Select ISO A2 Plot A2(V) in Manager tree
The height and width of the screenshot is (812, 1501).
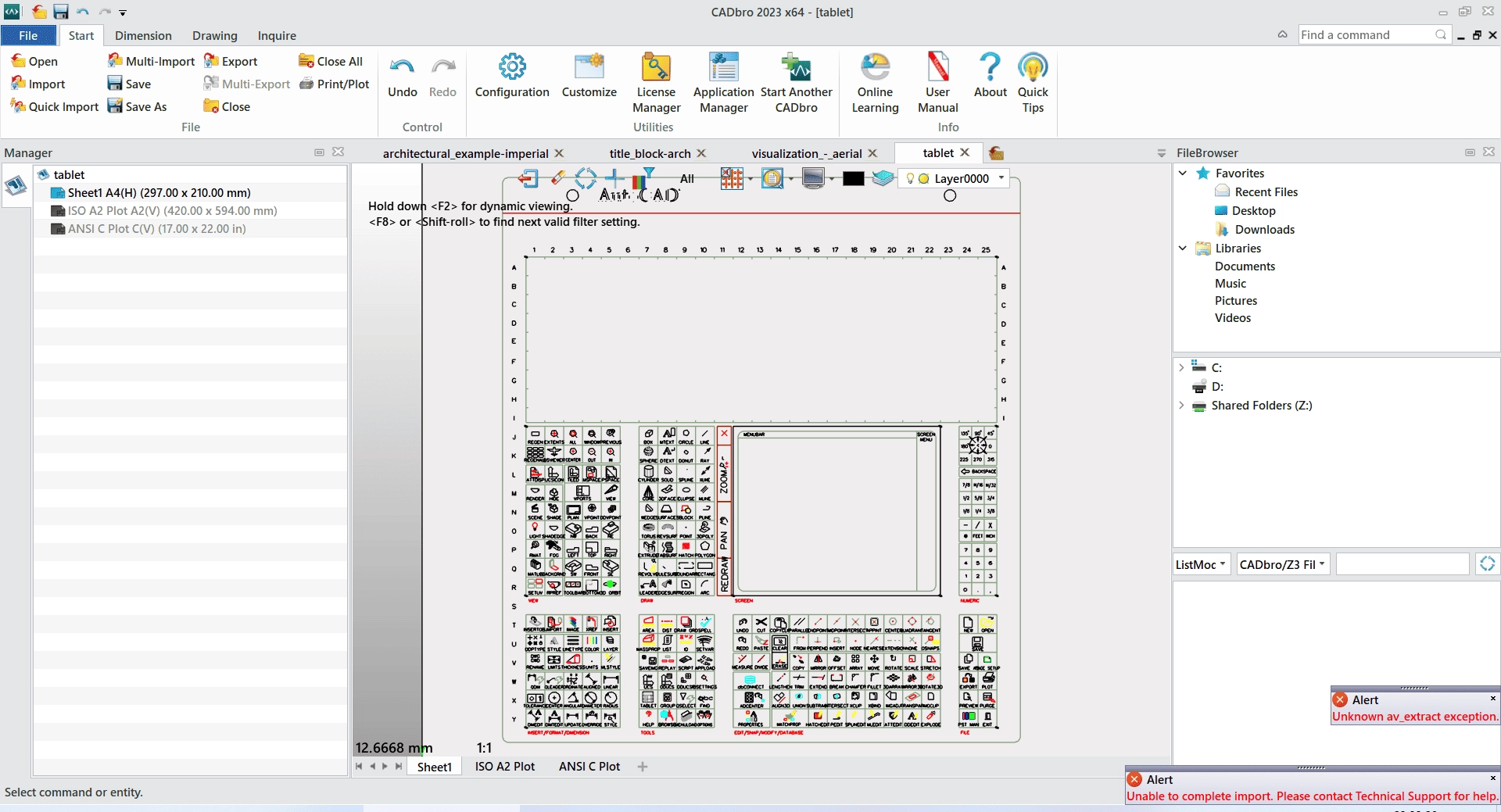tap(173, 210)
